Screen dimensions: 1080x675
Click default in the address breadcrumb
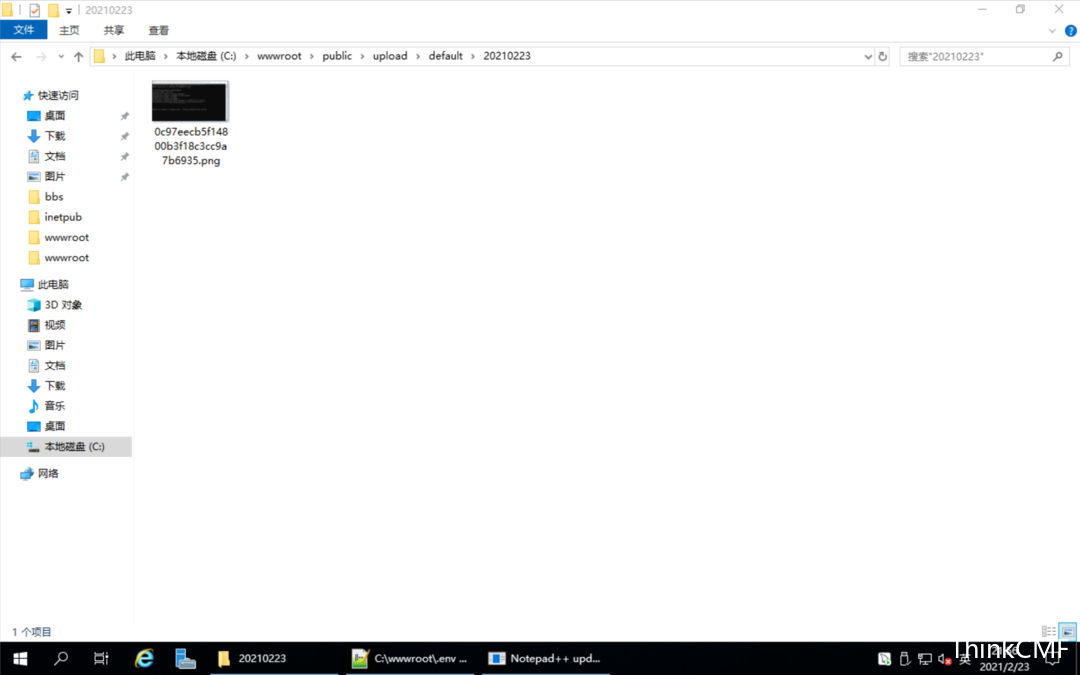pyautogui.click(x=446, y=56)
